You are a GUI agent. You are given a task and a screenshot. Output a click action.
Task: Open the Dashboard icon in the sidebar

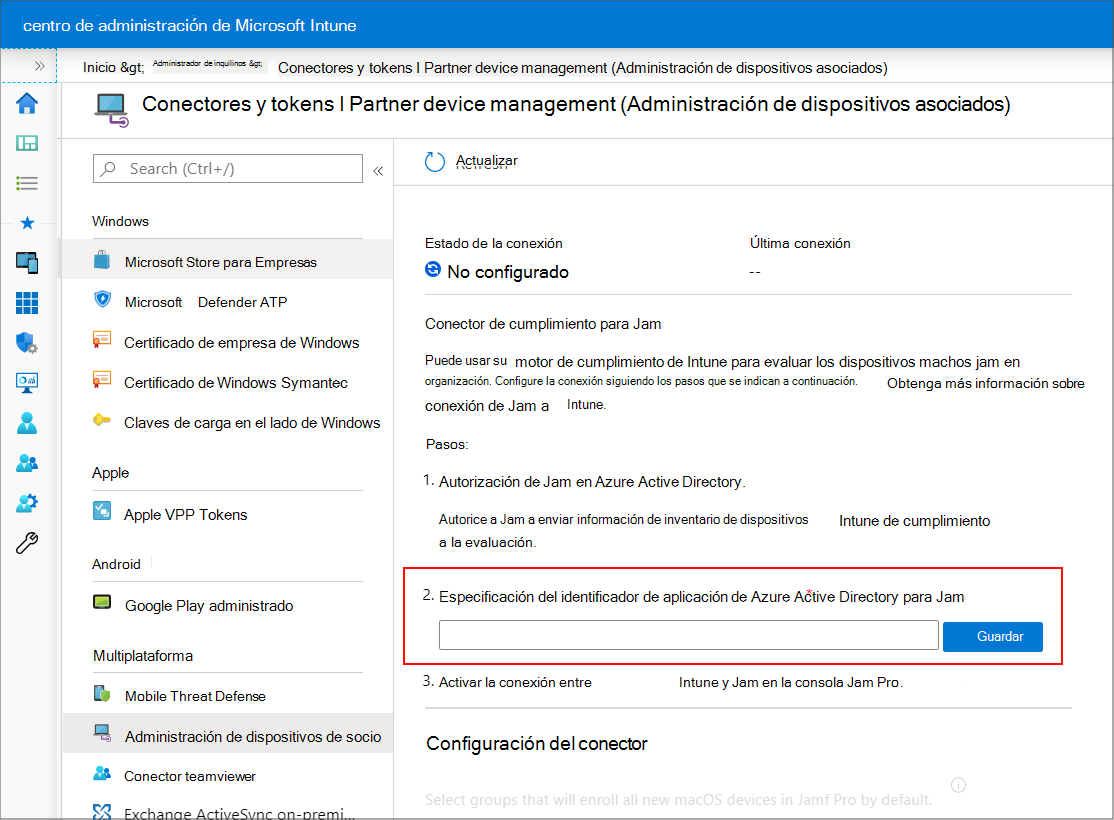[27, 143]
